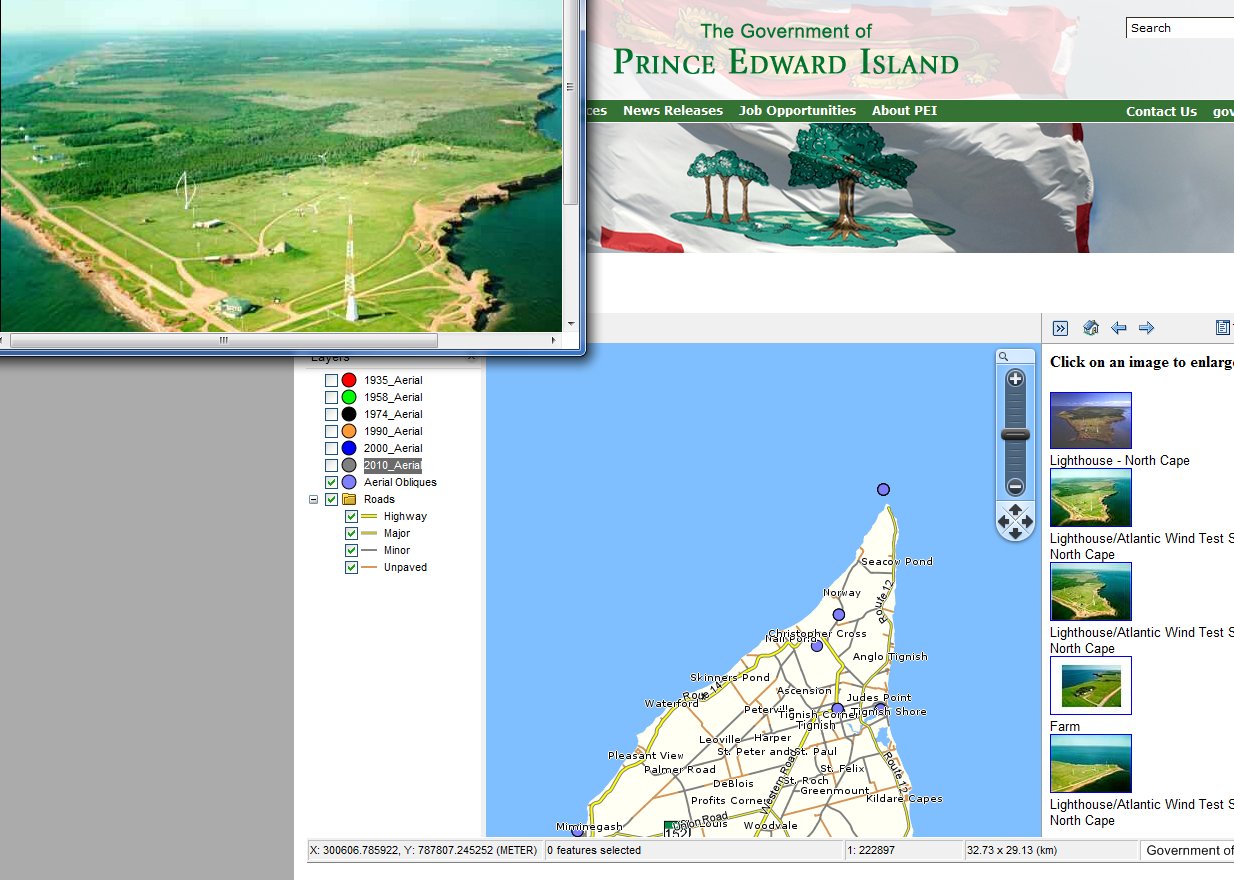This screenshot has height=880, width=1234.
Task: Pan the map up with the arrow
Action: click(1015, 509)
